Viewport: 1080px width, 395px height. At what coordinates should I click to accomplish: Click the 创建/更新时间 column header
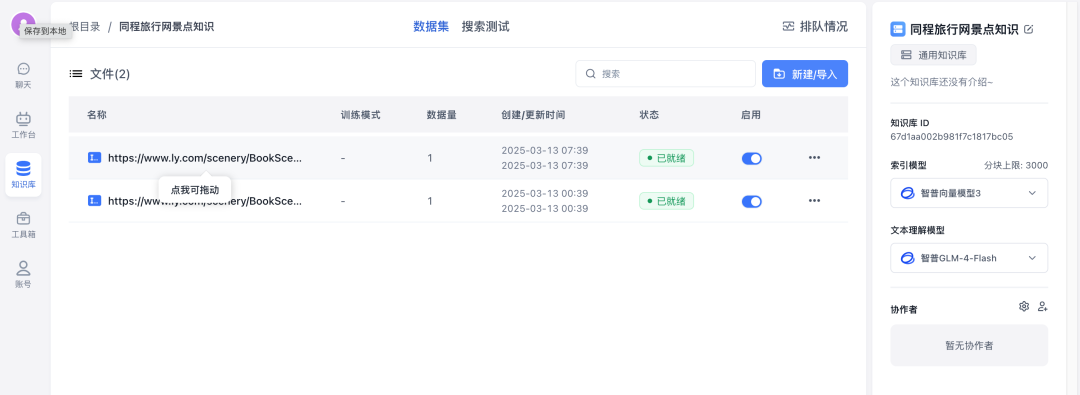533,114
